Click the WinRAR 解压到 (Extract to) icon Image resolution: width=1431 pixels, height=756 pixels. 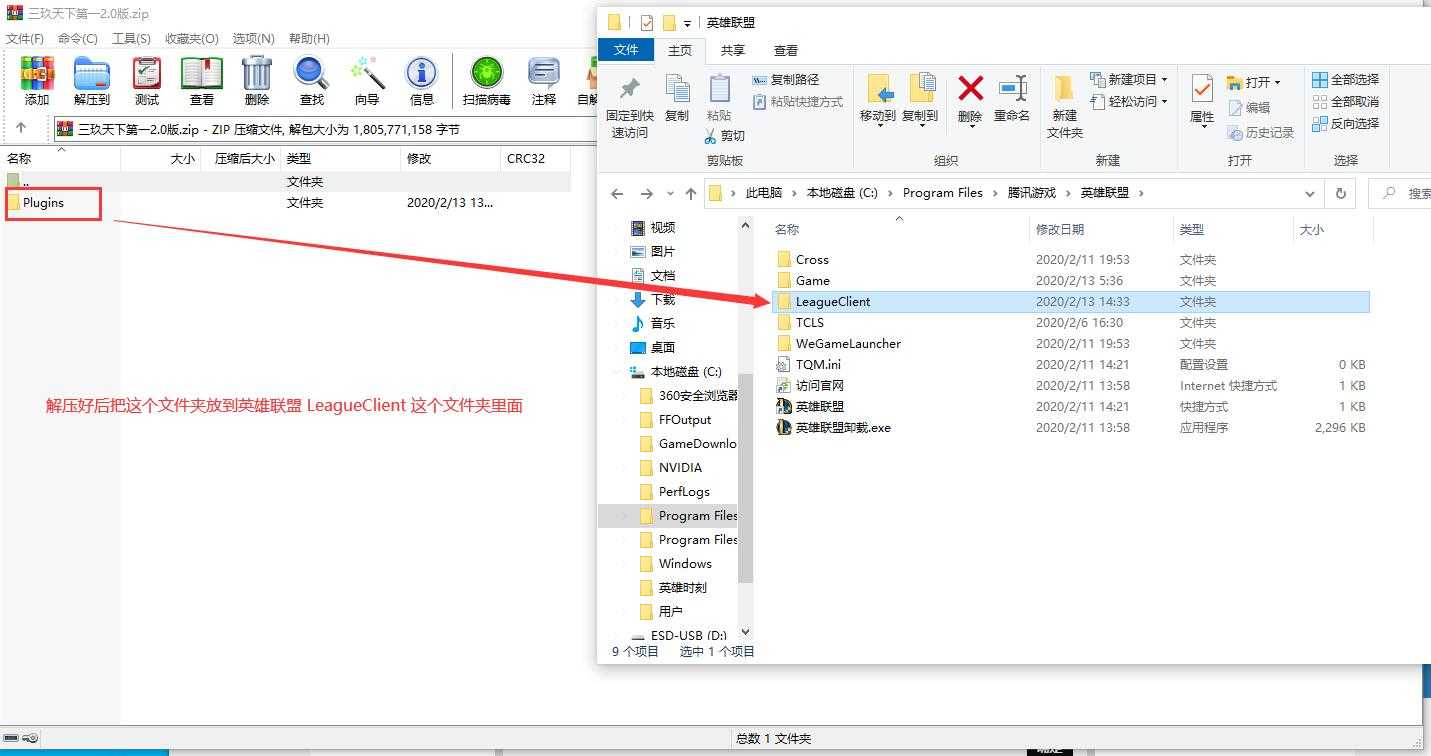[x=92, y=81]
